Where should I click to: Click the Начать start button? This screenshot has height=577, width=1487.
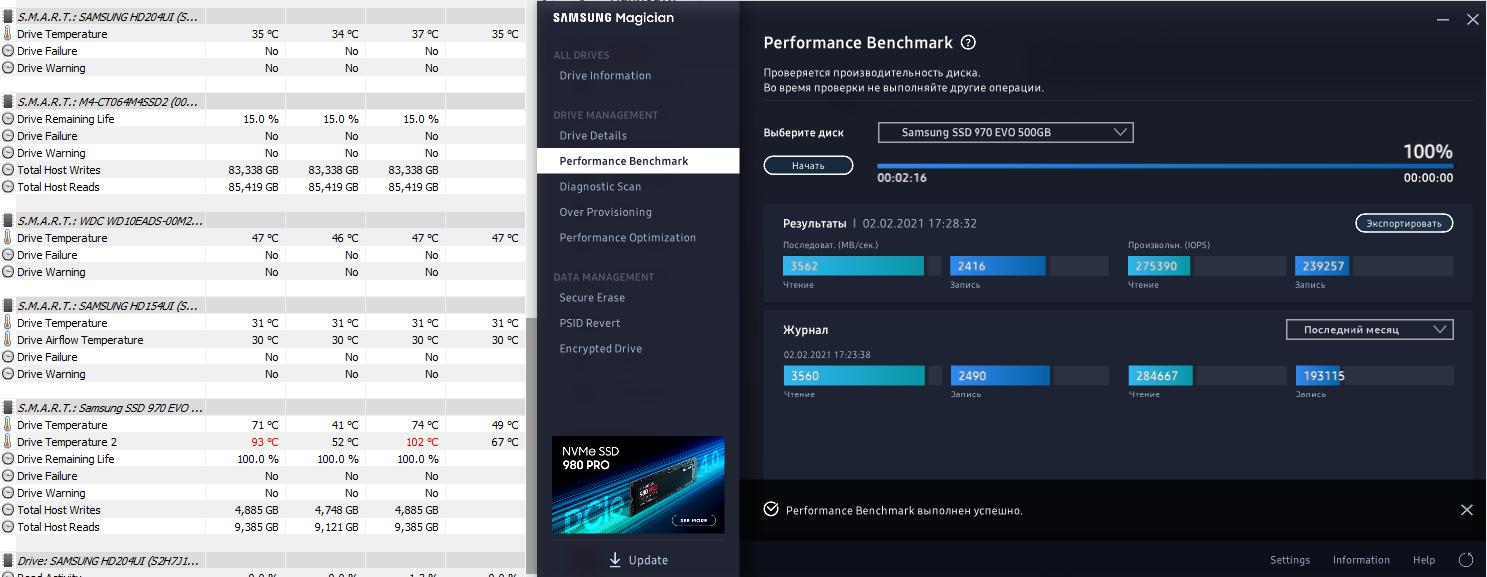click(808, 165)
